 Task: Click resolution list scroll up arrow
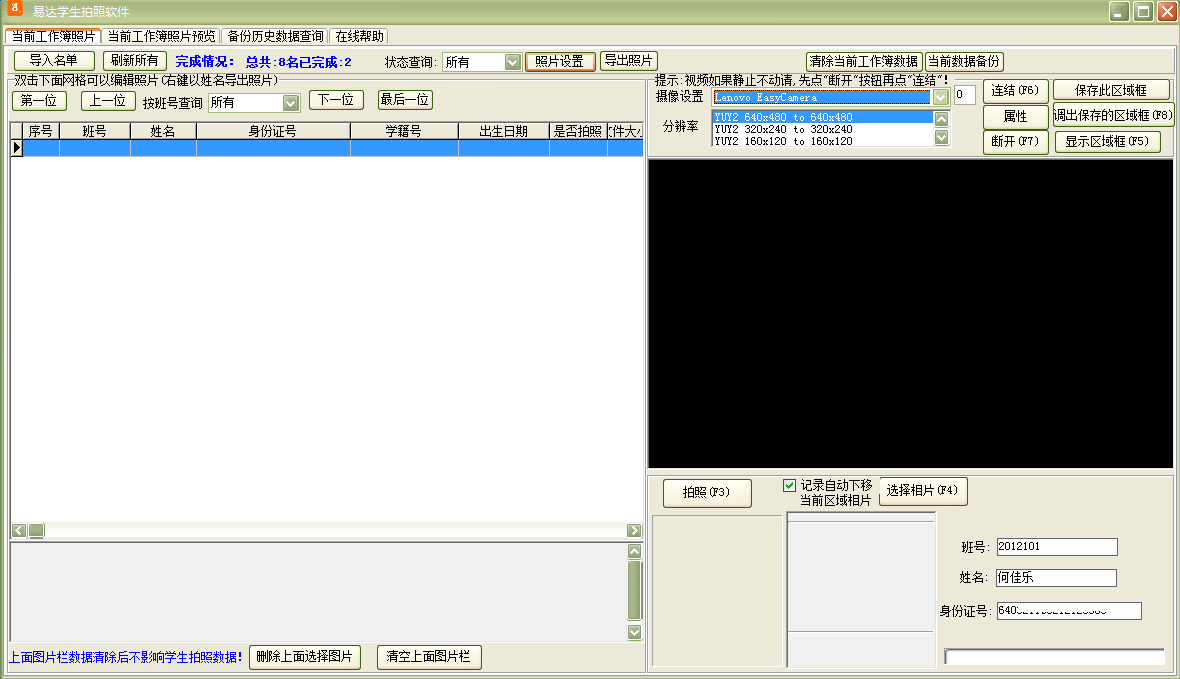(941, 119)
